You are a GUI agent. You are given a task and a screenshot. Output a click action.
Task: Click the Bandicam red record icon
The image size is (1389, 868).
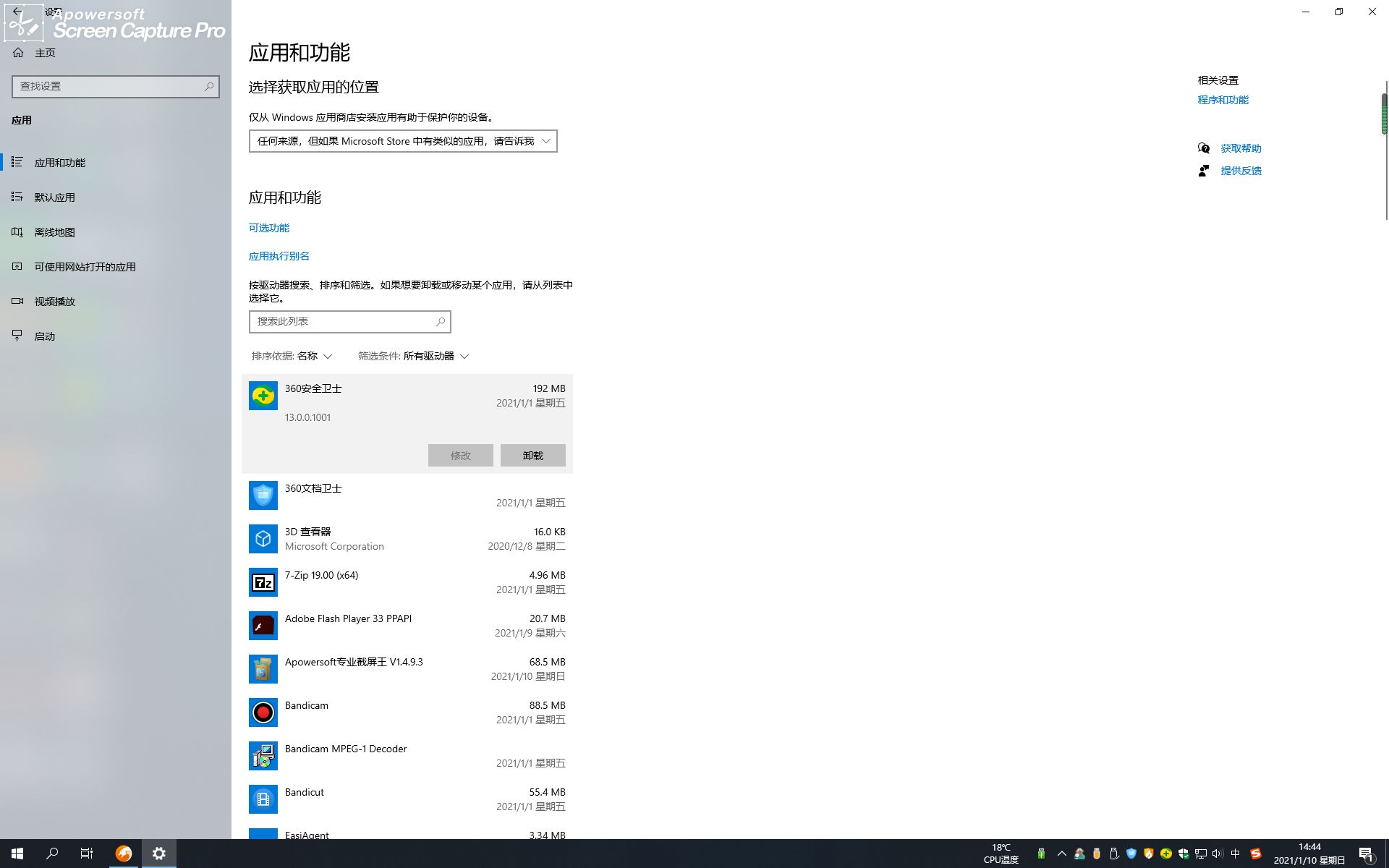point(263,712)
